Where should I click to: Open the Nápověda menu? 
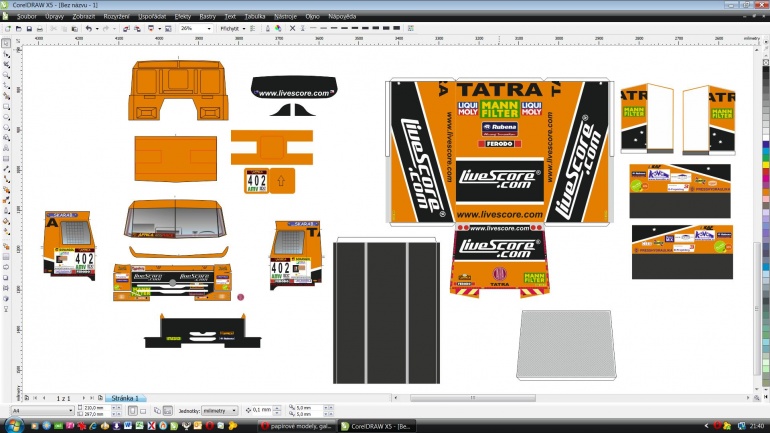click(x=342, y=17)
